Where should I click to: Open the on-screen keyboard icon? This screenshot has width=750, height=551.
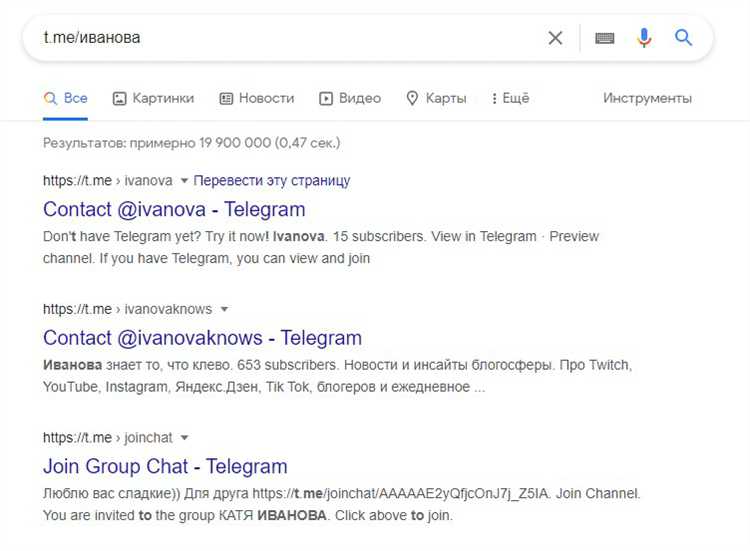(604, 38)
